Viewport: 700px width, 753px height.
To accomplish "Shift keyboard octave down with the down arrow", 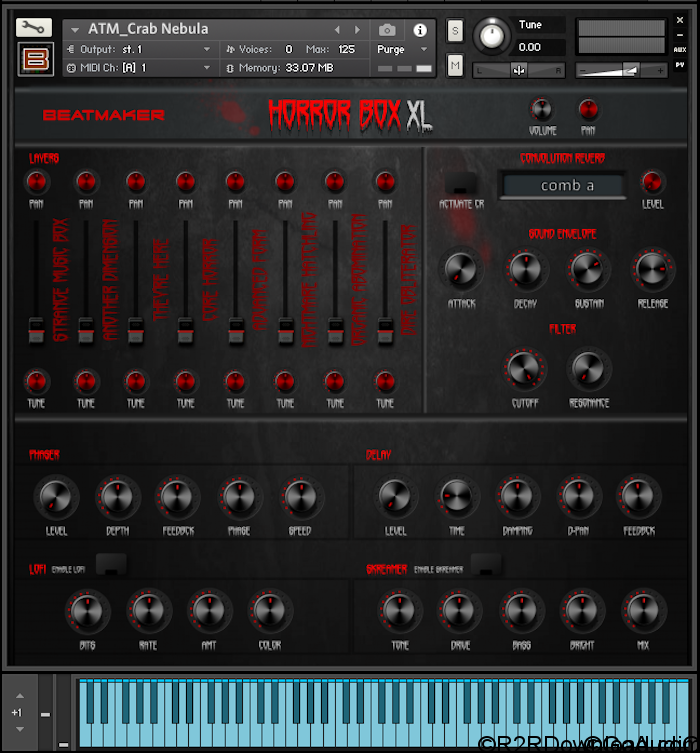I will point(20,729).
